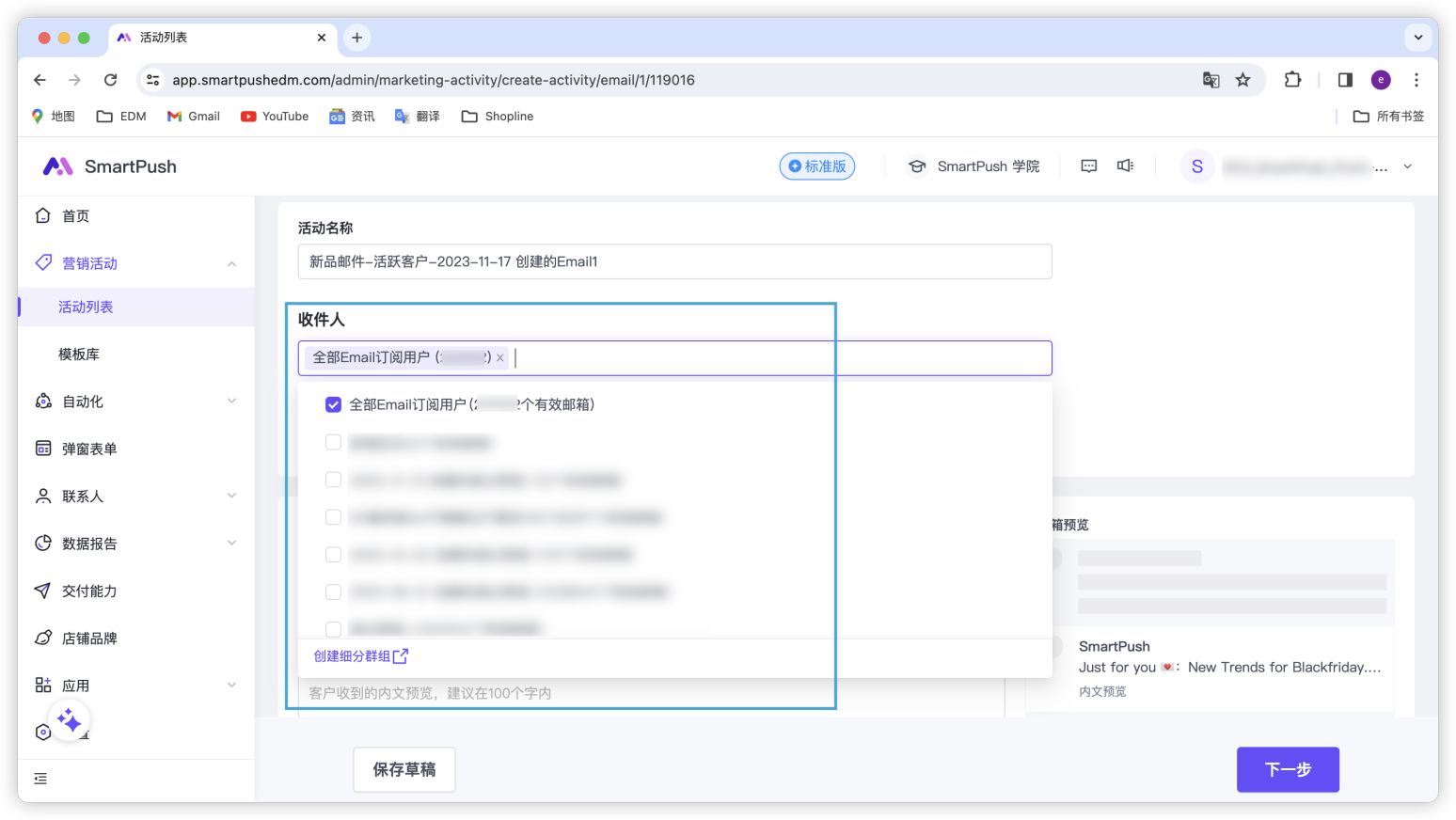The image size is (1456, 820).
Task: Go to 首页 in the sidebar
Action: coord(75,216)
